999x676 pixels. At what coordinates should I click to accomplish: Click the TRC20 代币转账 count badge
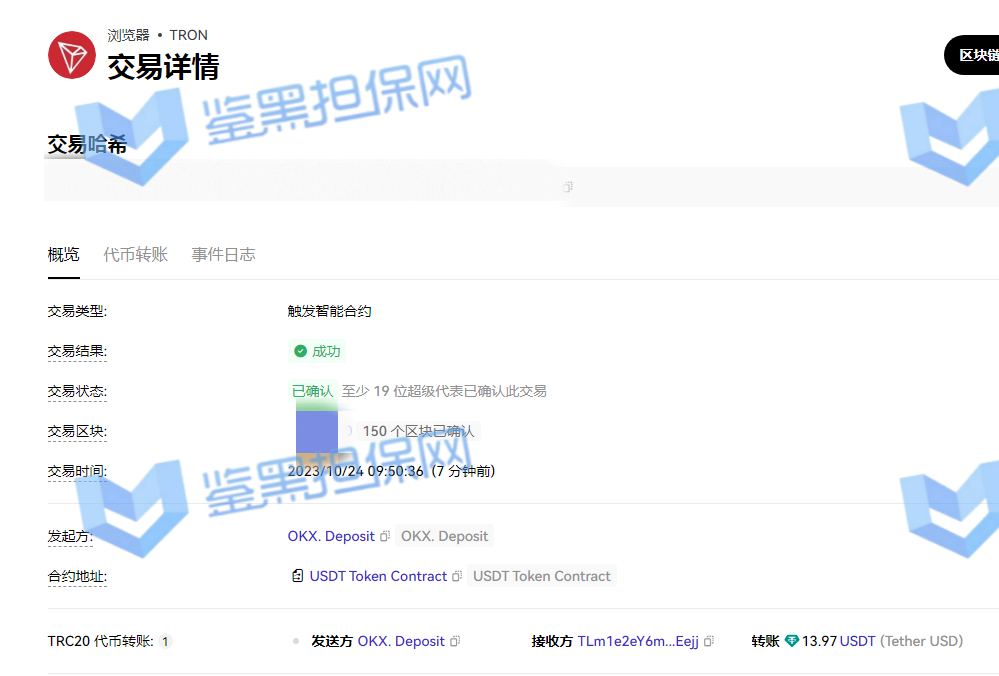(x=165, y=642)
